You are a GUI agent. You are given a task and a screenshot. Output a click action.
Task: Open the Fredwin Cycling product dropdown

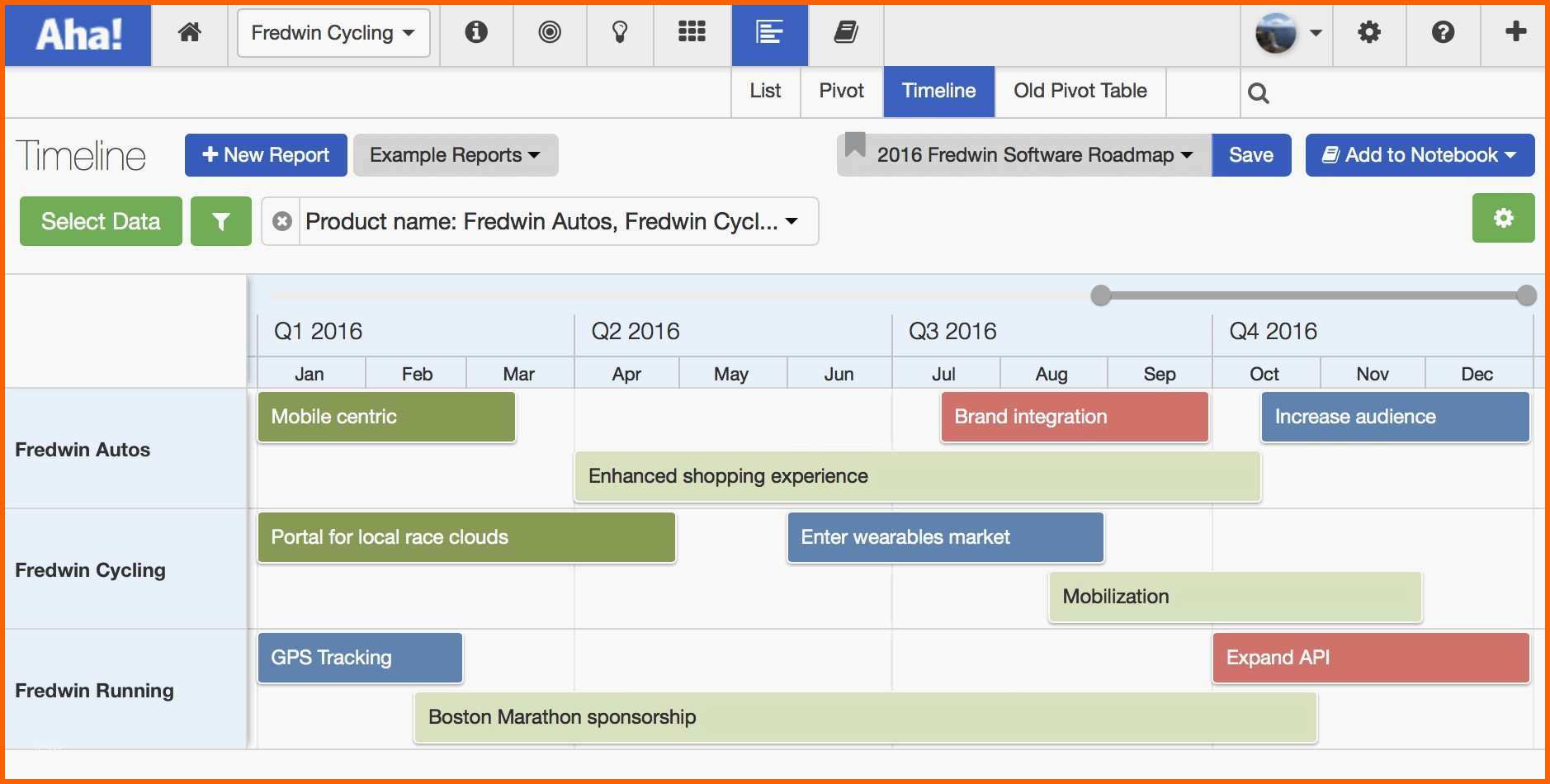pyautogui.click(x=333, y=33)
